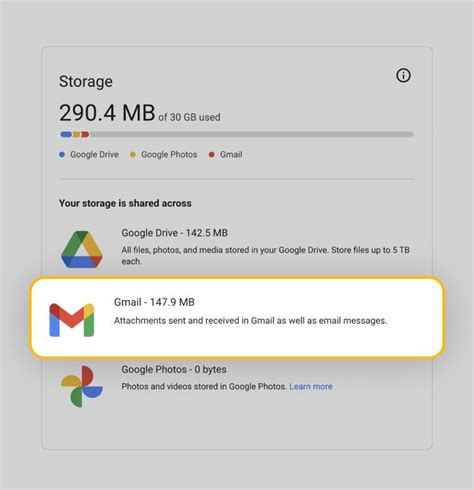Click the blue segment of storage bar
Screen dimensions: 474x490
(66, 134)
